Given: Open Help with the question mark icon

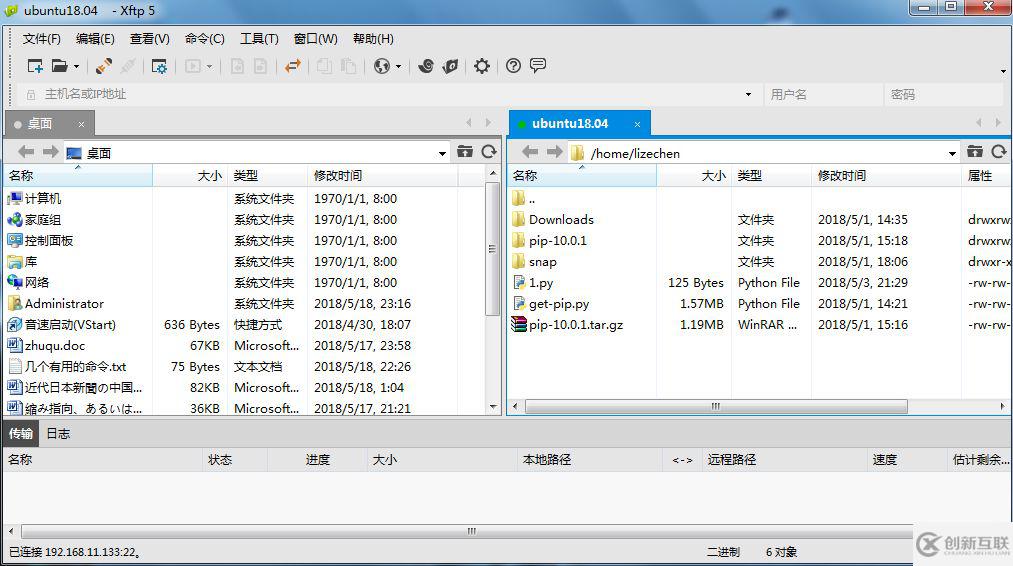Looking at the screenshot, I should click(513, 66).
